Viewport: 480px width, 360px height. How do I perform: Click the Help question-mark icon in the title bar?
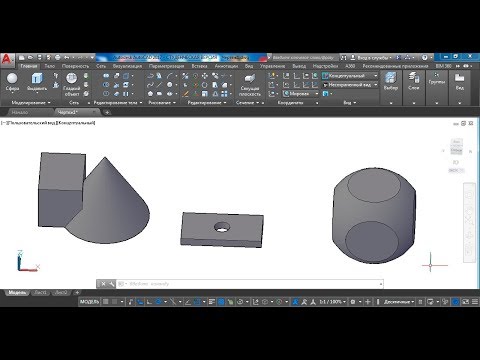click(424, 58)
